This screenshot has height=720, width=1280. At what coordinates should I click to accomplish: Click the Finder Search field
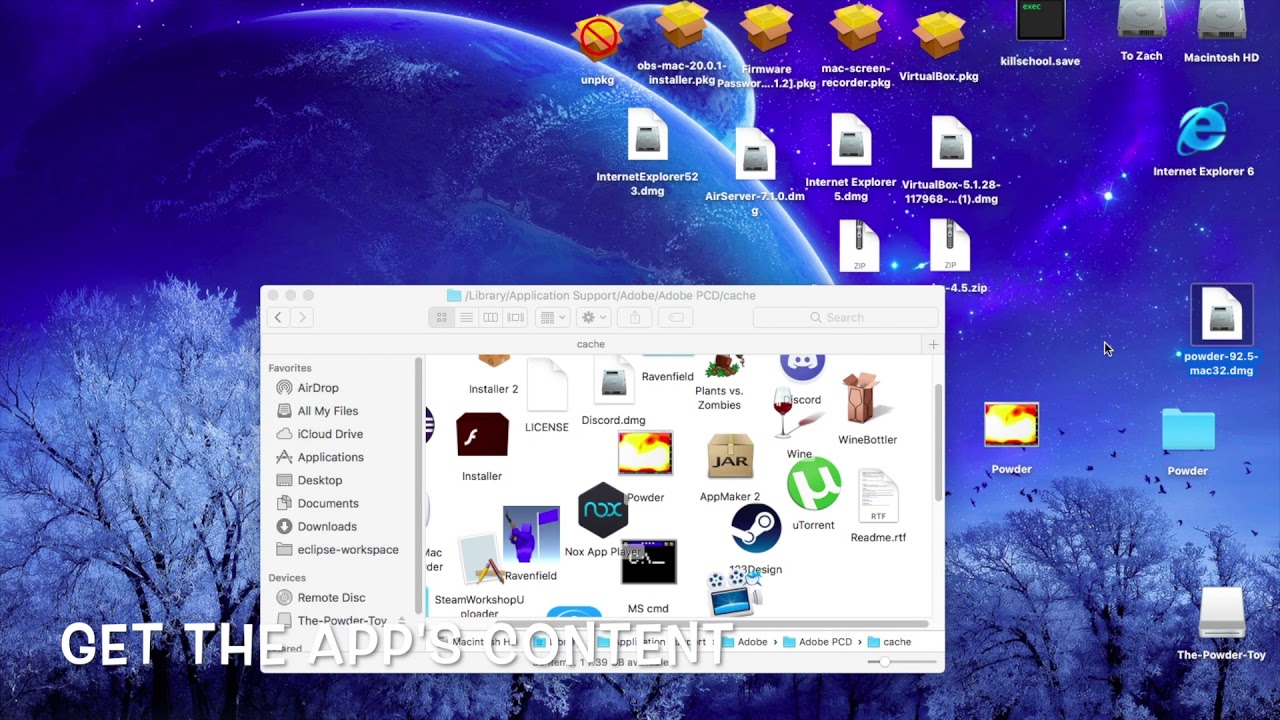[x=845, y=317]
